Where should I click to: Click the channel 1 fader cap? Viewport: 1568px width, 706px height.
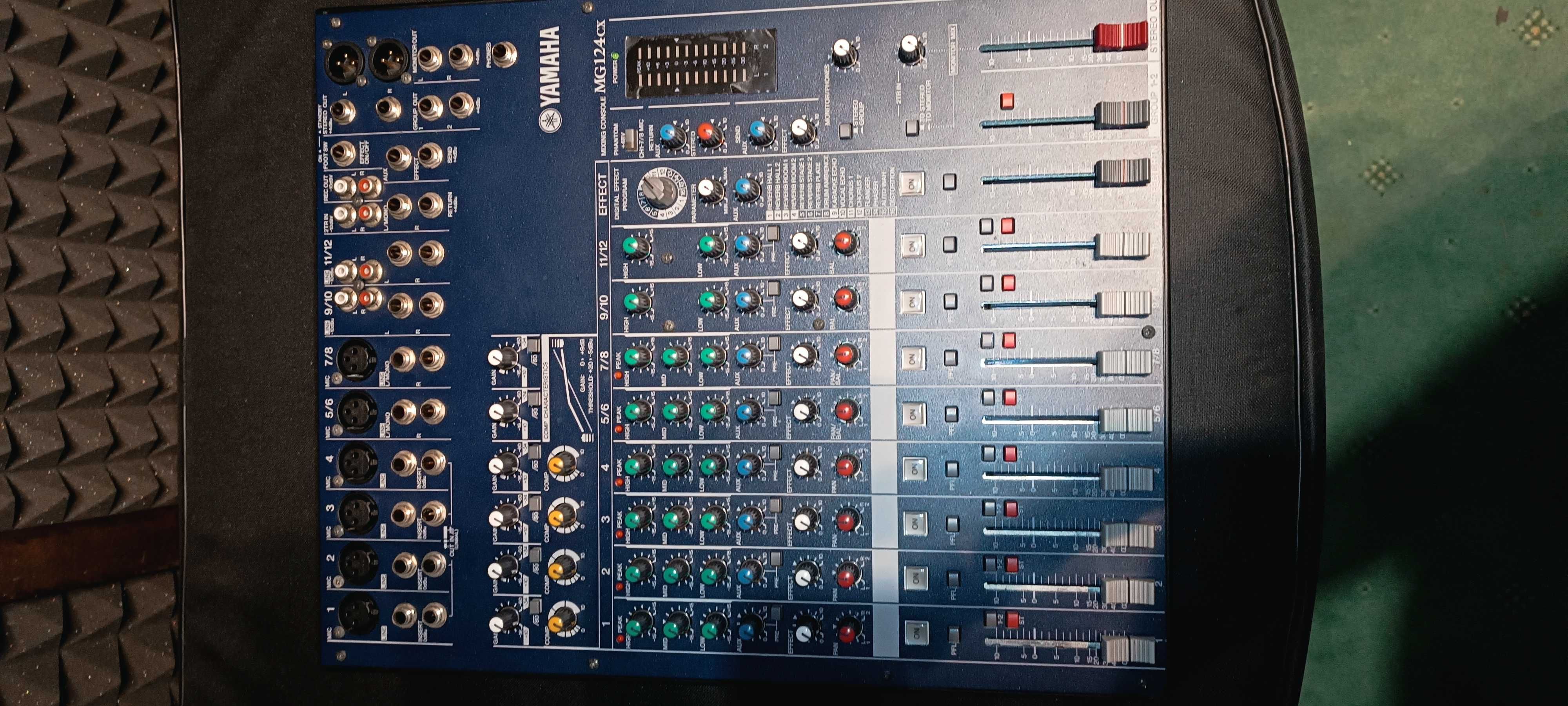1129,650
